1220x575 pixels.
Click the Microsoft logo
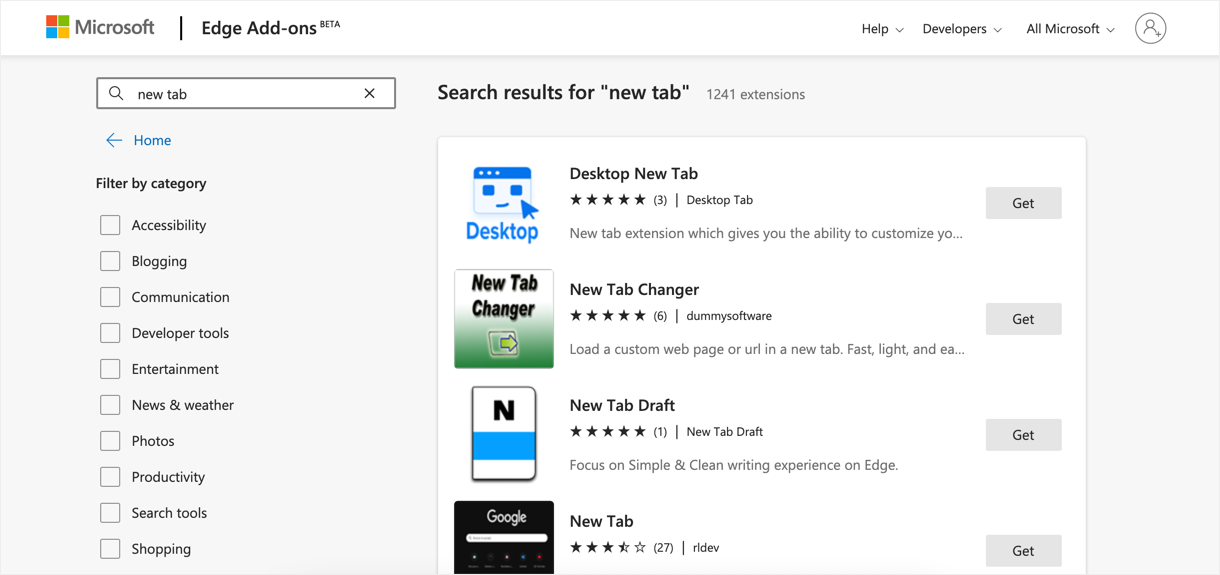(100, 28)
